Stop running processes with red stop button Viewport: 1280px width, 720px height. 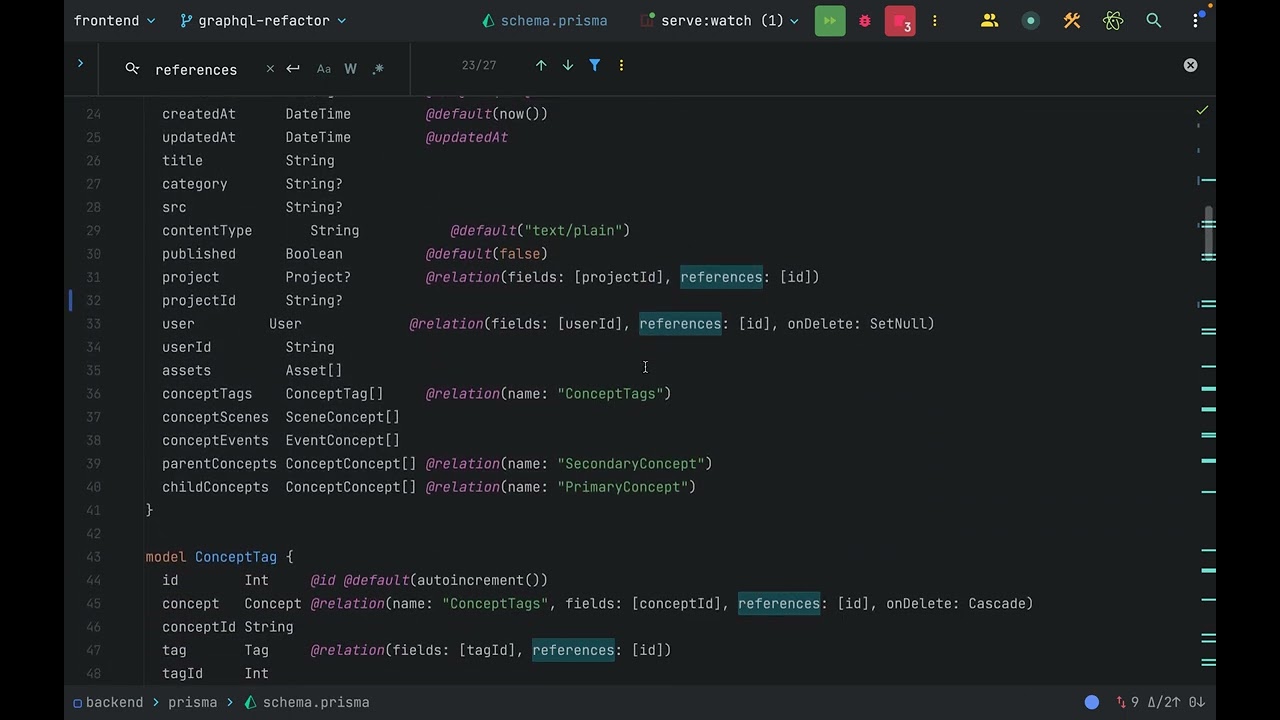pos(900,21)
